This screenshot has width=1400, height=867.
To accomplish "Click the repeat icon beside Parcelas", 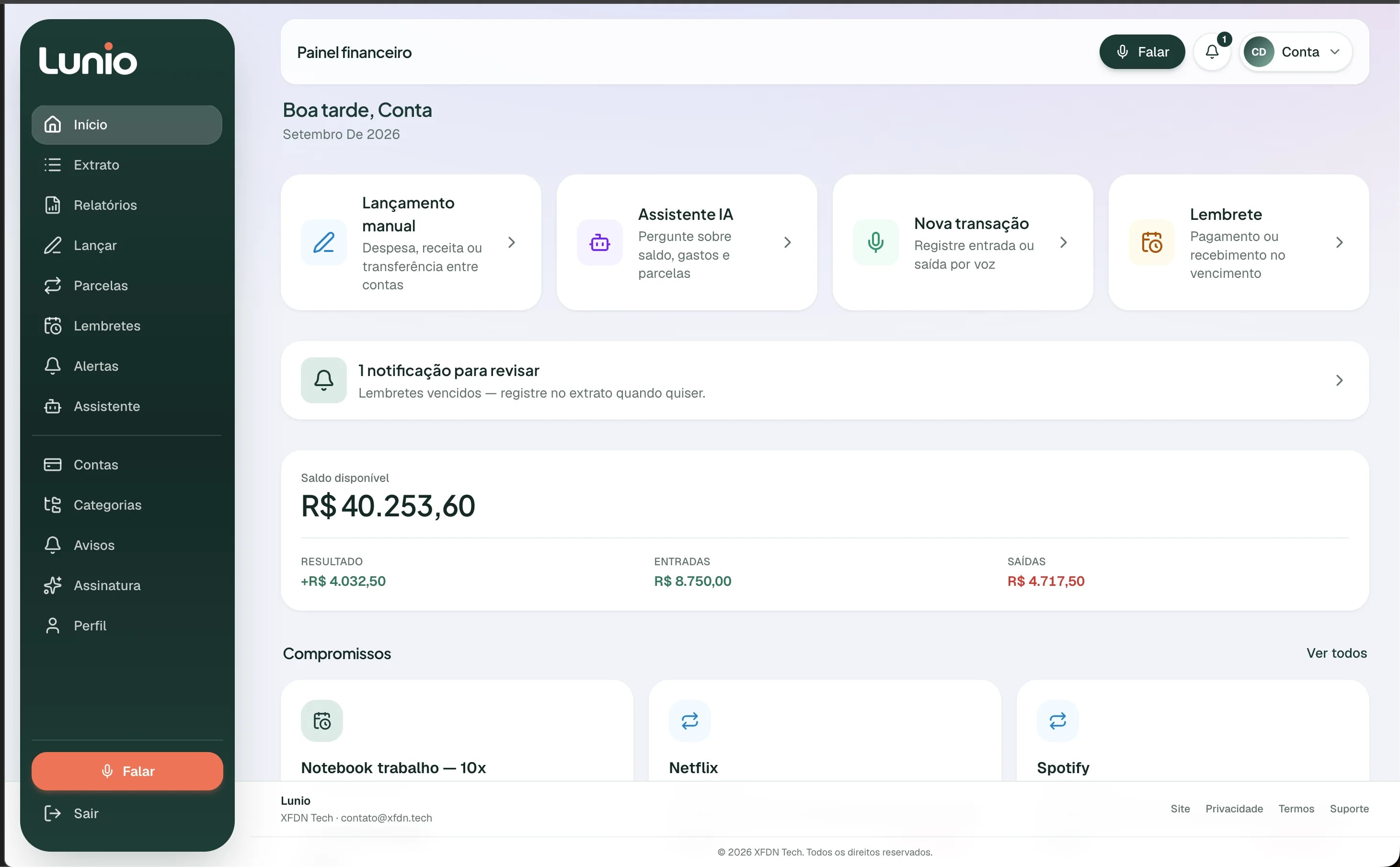I will point(53,285).
